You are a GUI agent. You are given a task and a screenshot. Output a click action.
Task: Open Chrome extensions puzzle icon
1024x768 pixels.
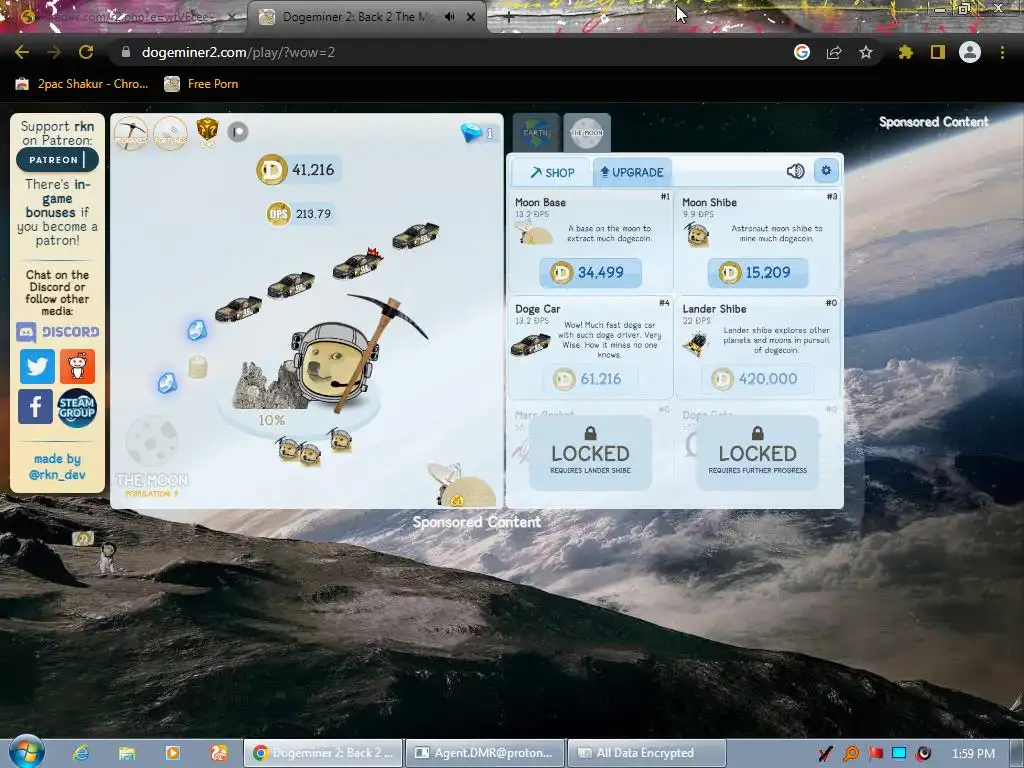(x=906, y=52)
